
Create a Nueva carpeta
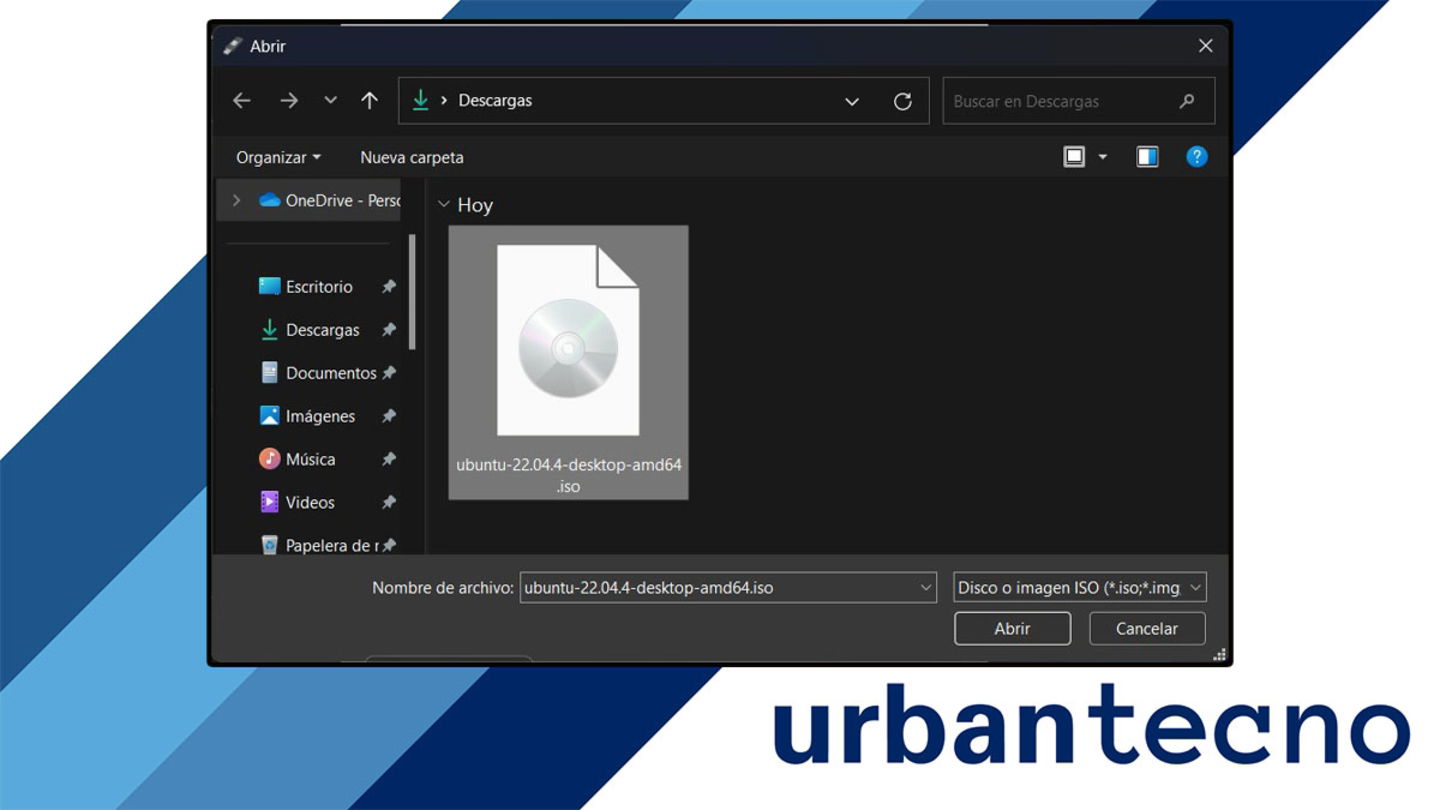coord(412,157)
